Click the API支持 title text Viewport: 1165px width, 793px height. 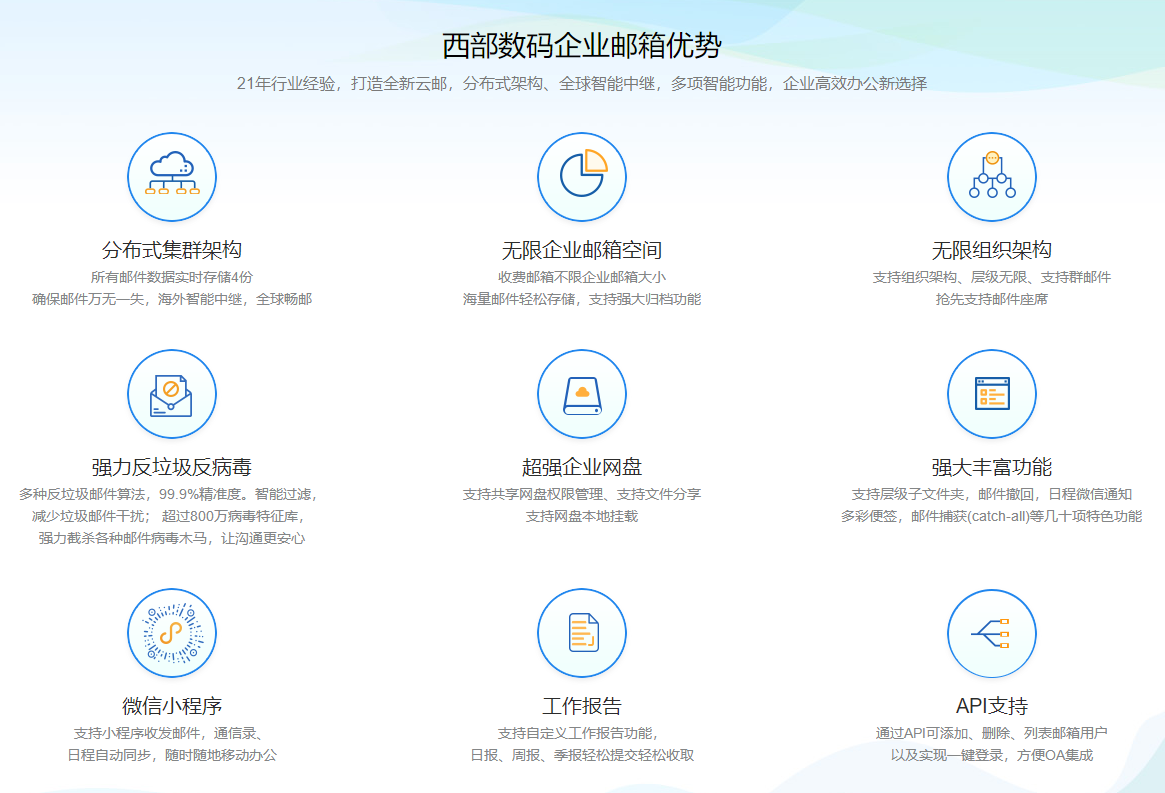point(992,706)
